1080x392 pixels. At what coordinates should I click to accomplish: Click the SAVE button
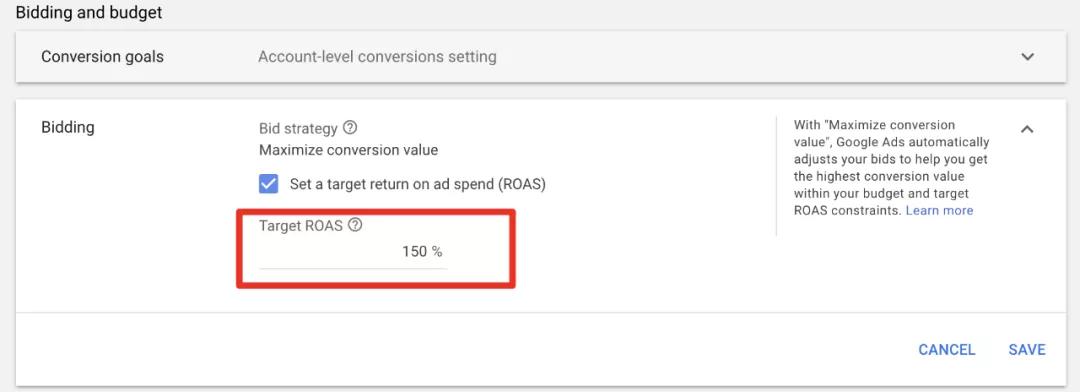point(1027,349)
